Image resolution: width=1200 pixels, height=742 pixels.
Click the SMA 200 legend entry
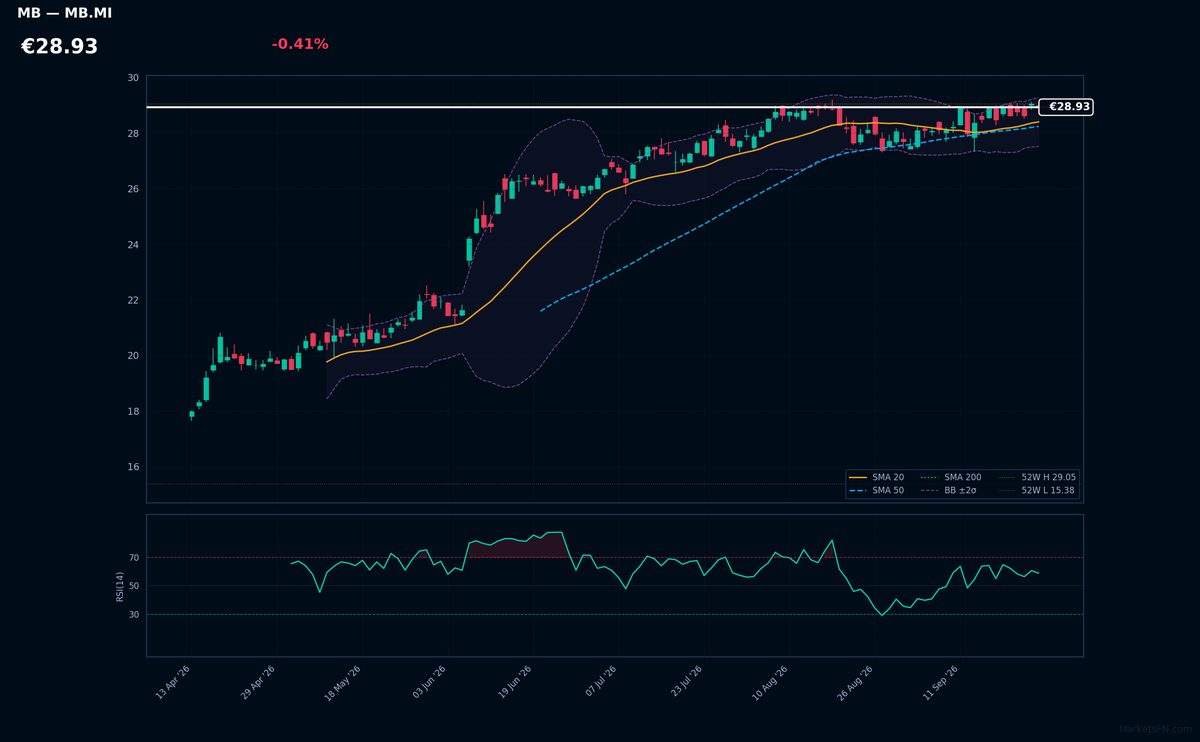(951, 478)
